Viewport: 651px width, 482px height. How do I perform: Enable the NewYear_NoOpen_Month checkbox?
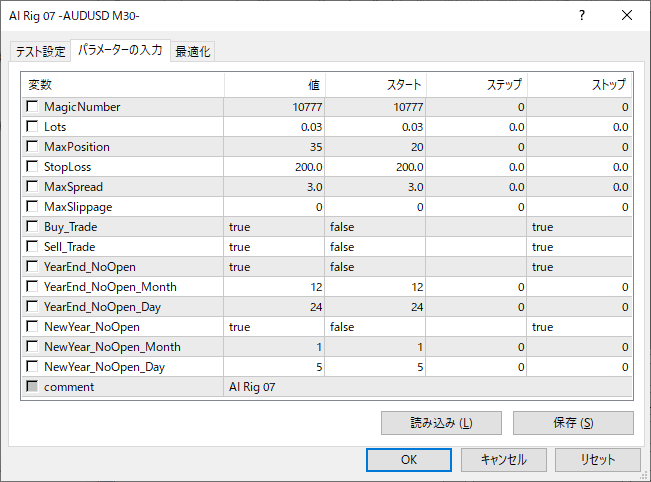32,346
